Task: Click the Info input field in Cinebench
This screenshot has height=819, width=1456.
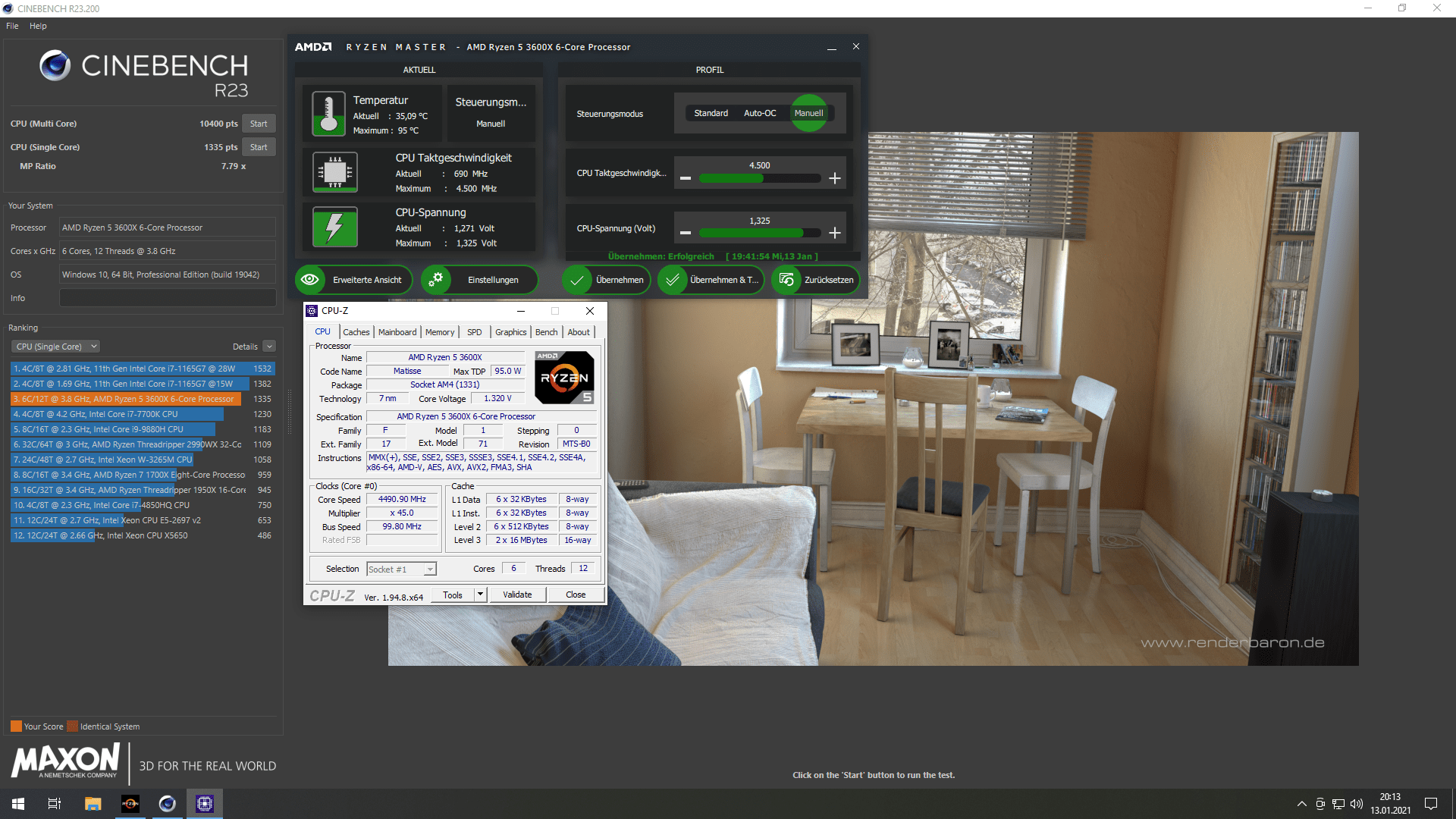Action: (168, 298)
